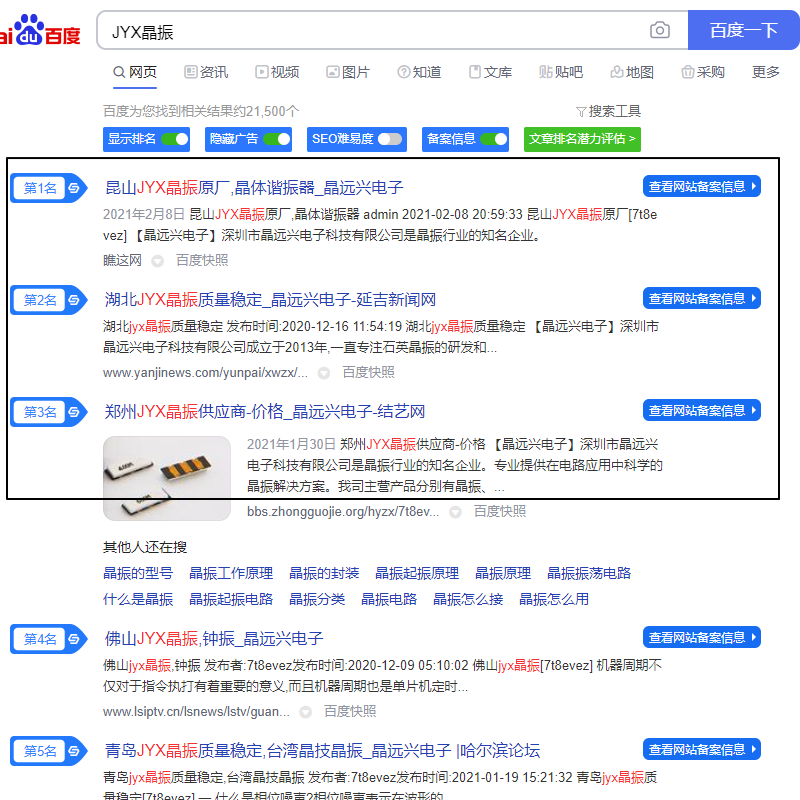Click related search 什么是晶振
The height and width of the screenshot is (800, 800).
tap(138, 599)
